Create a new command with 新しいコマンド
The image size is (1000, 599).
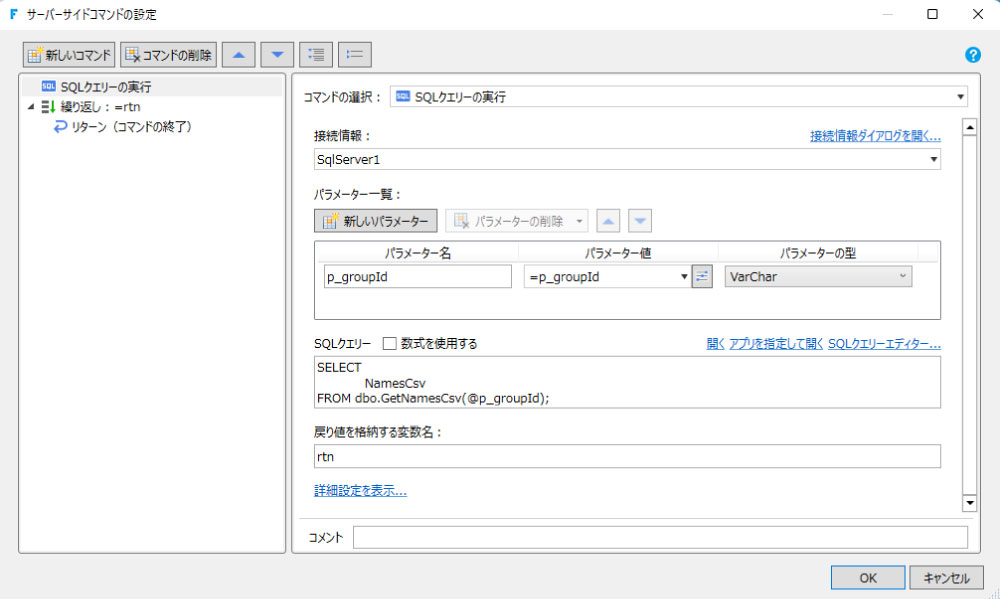click(x=67, y=54)
